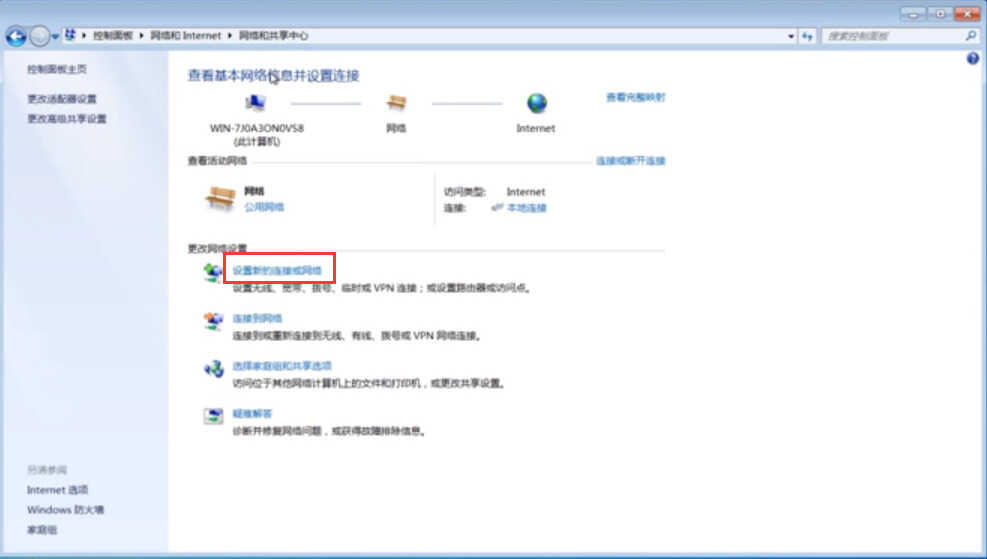This screenshot has height=559, width=987.
Task: Select 网络和共享中心 breadcrumb
Action: click(x=273, y=36)
